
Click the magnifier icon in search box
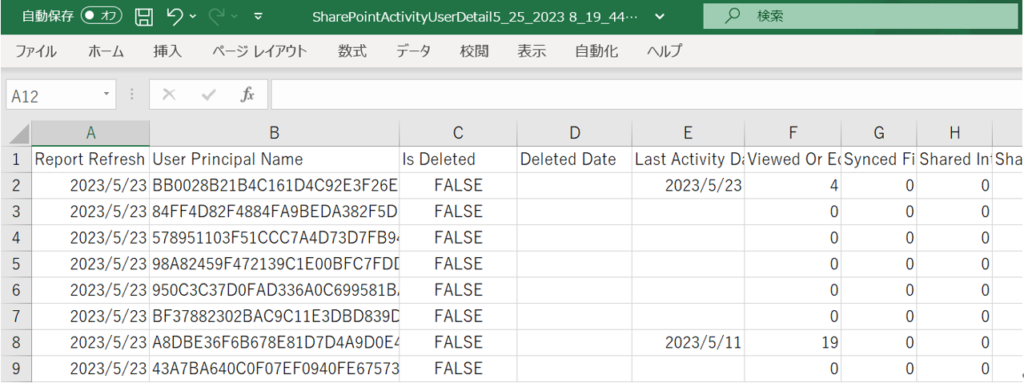(733, 16)
